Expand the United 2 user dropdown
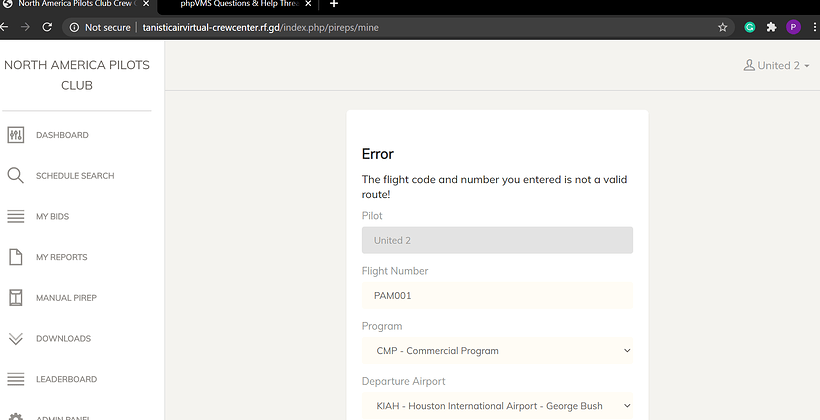820x420 pixels. point(777,66)
